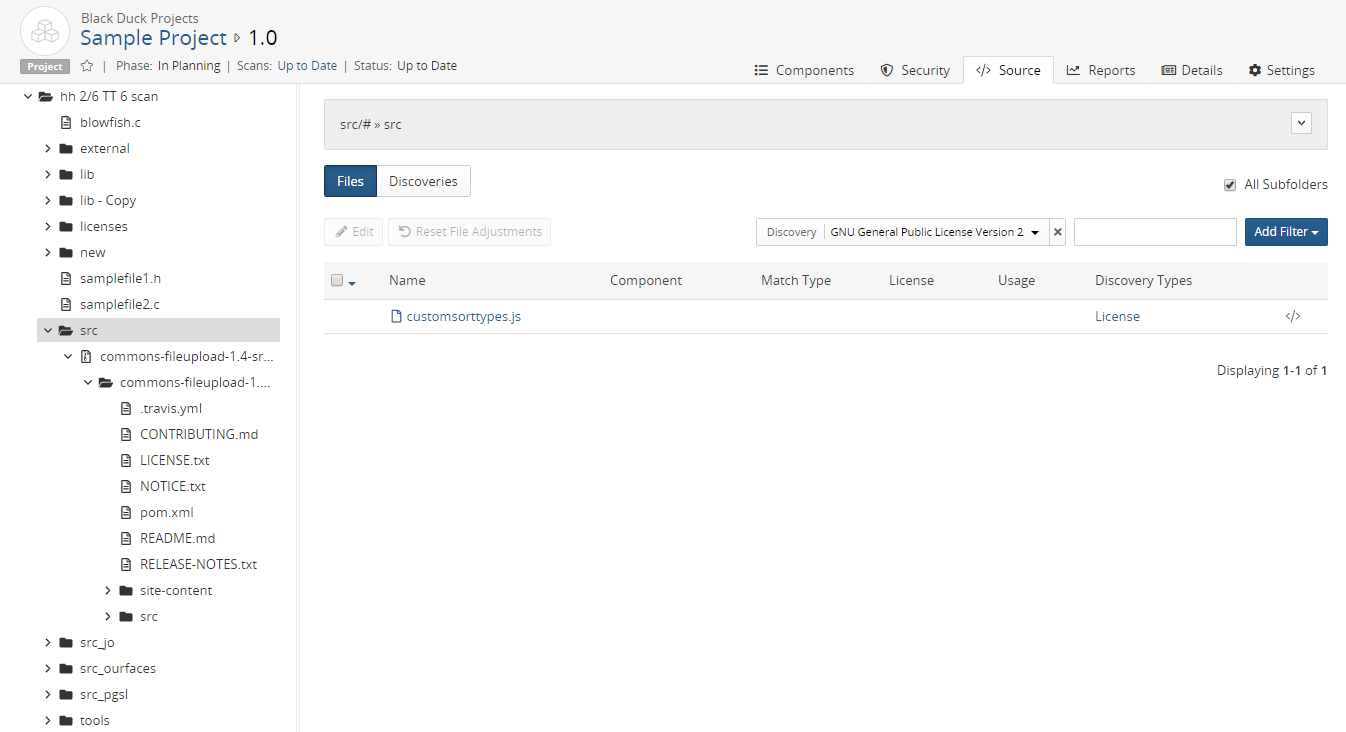Image resolution: width=1346 pixels, height=732 pixels.
Task: Toggle the All Subfolders checkbox
Action: [x=1230, y=185]
